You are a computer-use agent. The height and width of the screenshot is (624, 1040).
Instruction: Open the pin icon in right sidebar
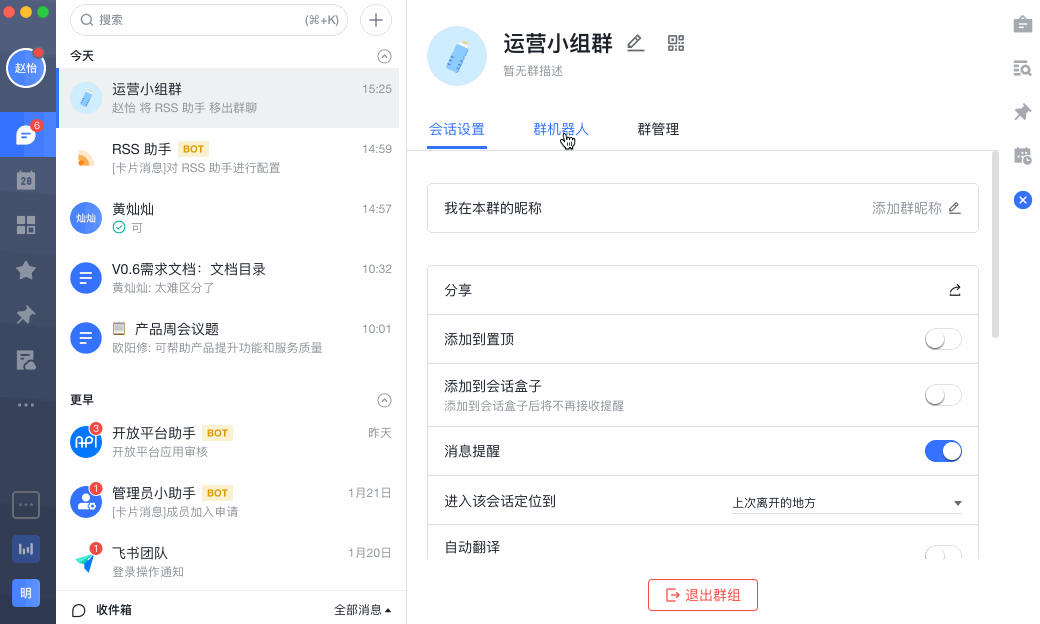1022,111
